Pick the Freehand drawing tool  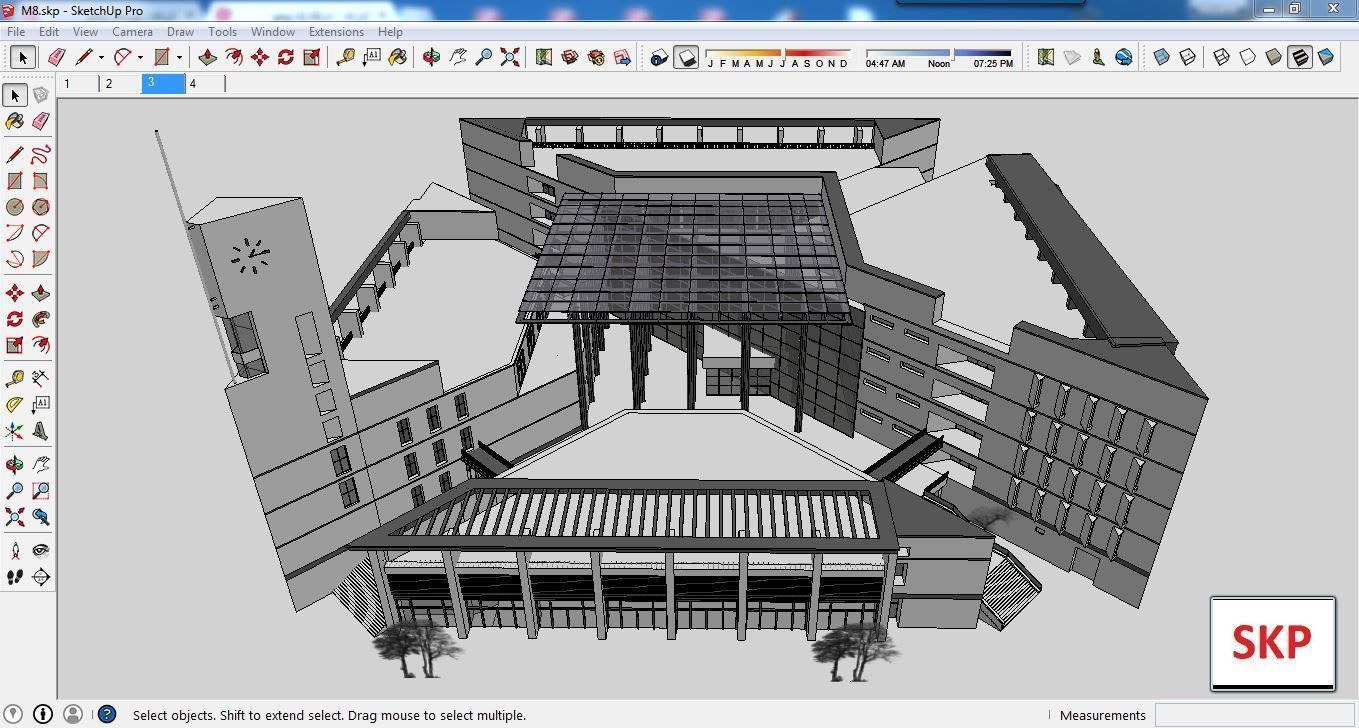(x=41, y=155)
